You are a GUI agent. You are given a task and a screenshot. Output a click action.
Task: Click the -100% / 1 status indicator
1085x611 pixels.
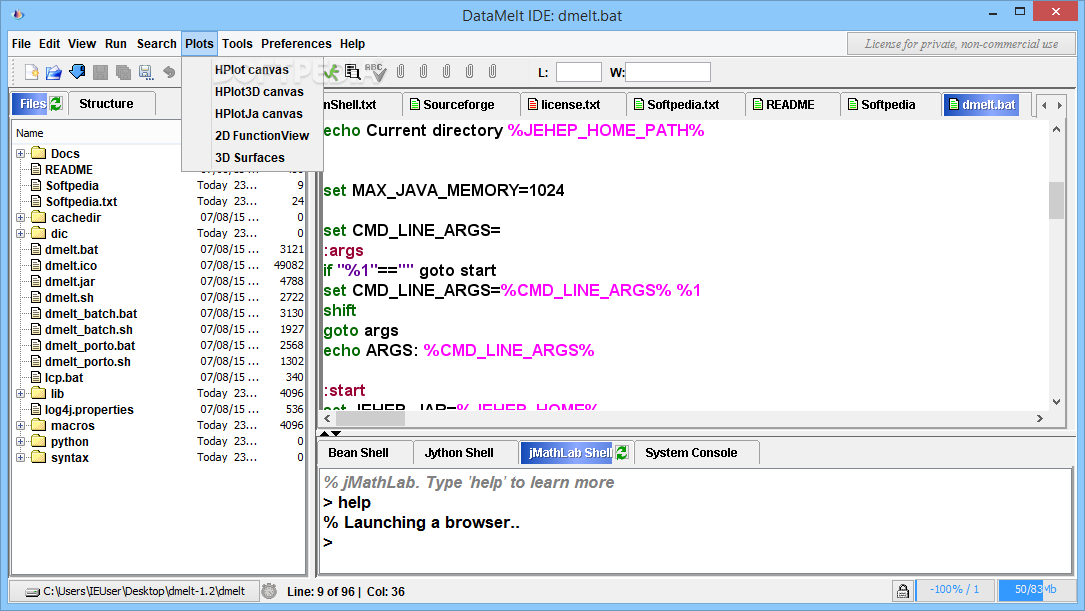point(955,590)
